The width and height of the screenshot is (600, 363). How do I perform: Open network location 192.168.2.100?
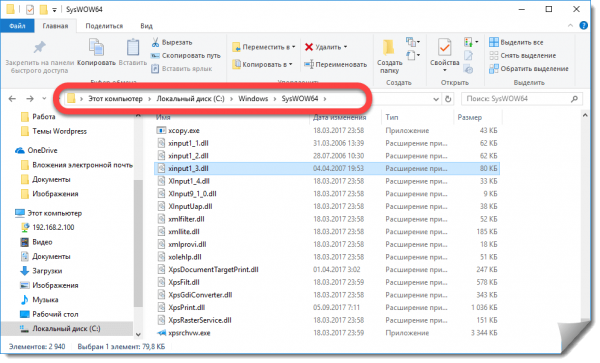pyautogui.click(x=53, y=227)
